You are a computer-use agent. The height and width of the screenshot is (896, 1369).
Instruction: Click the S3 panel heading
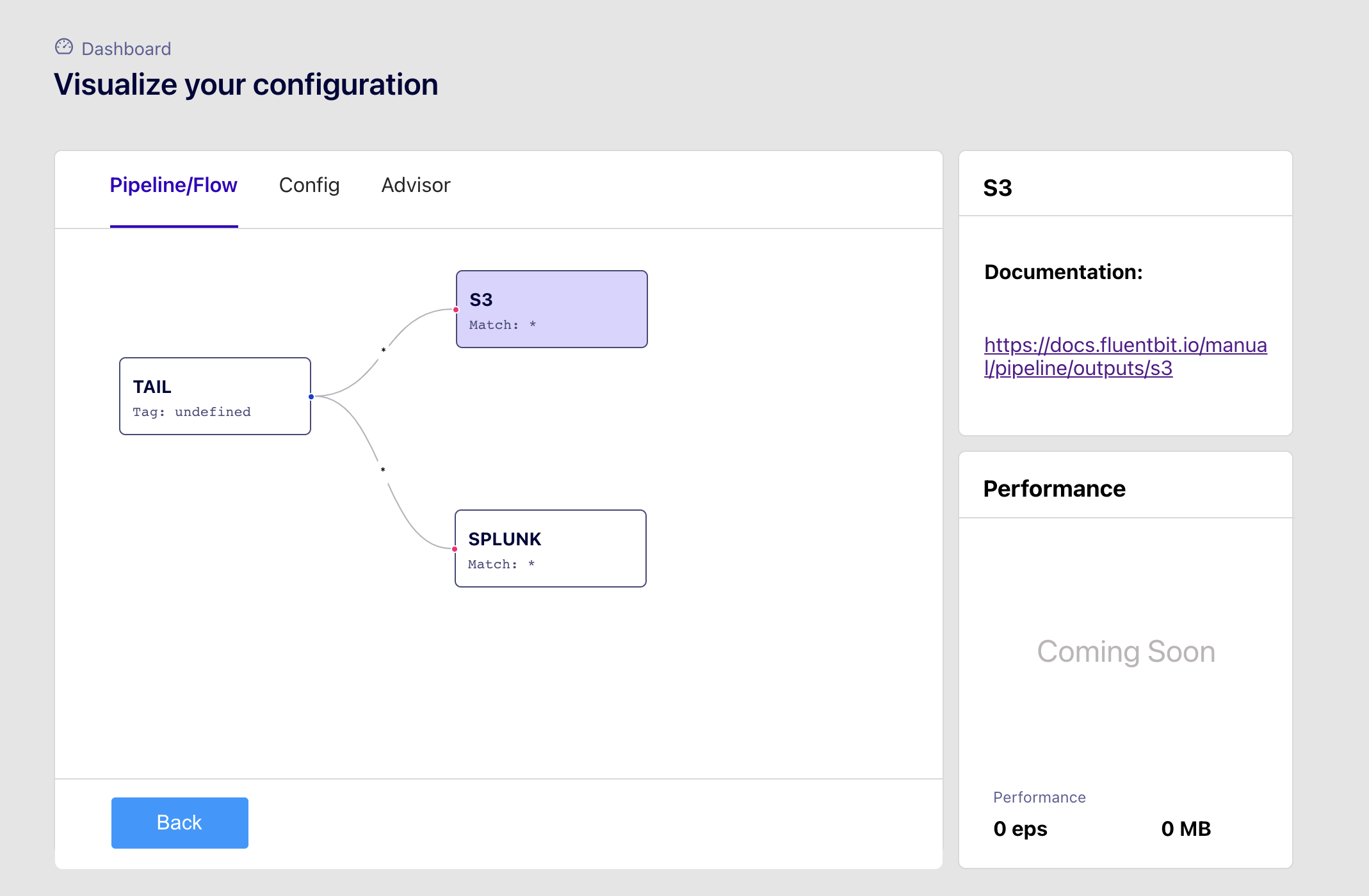coord(998,188)
